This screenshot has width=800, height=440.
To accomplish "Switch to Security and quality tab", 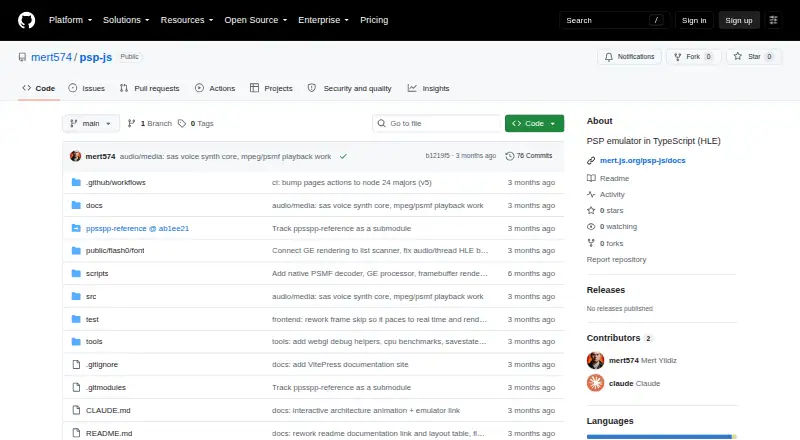I will pos(349,88).
